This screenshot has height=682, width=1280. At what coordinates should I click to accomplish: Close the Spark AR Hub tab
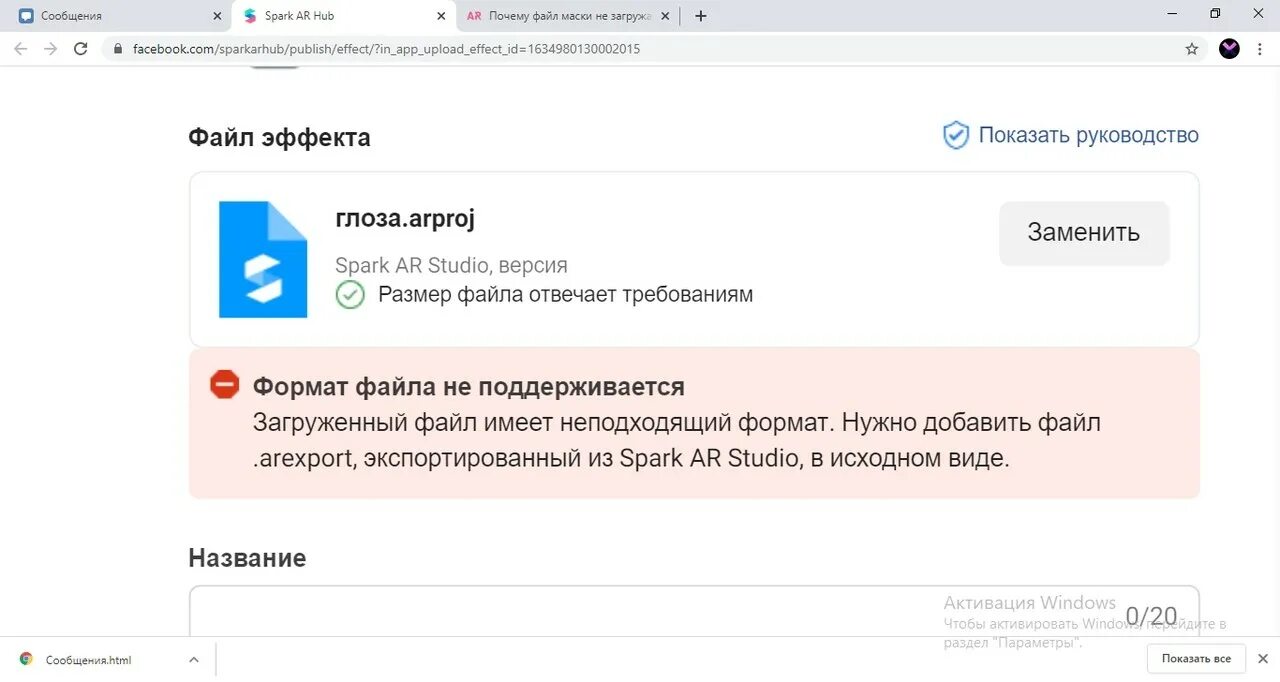[x=442, y=16]
